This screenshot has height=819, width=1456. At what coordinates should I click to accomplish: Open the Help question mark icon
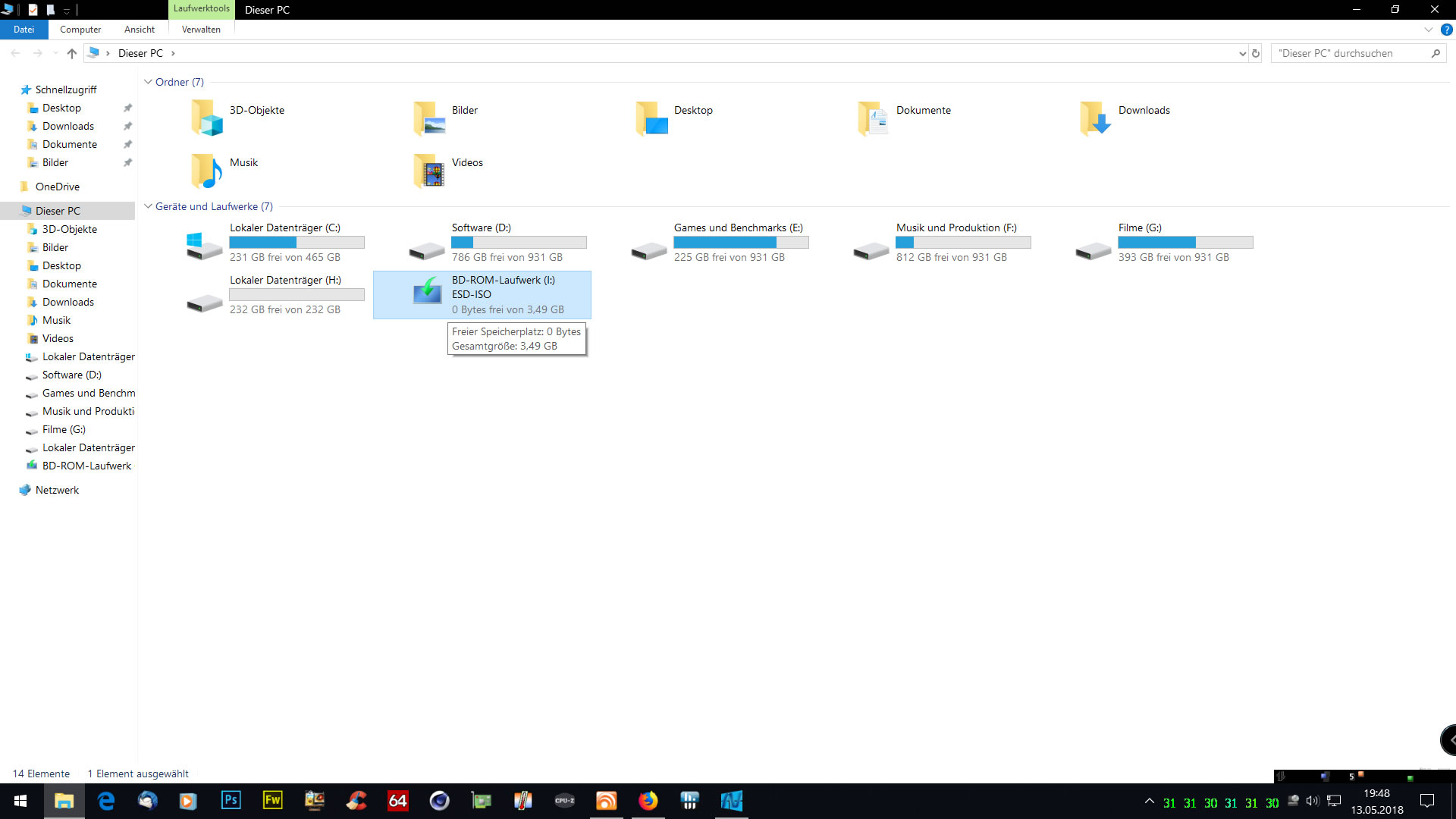[x=1446, y=30]
